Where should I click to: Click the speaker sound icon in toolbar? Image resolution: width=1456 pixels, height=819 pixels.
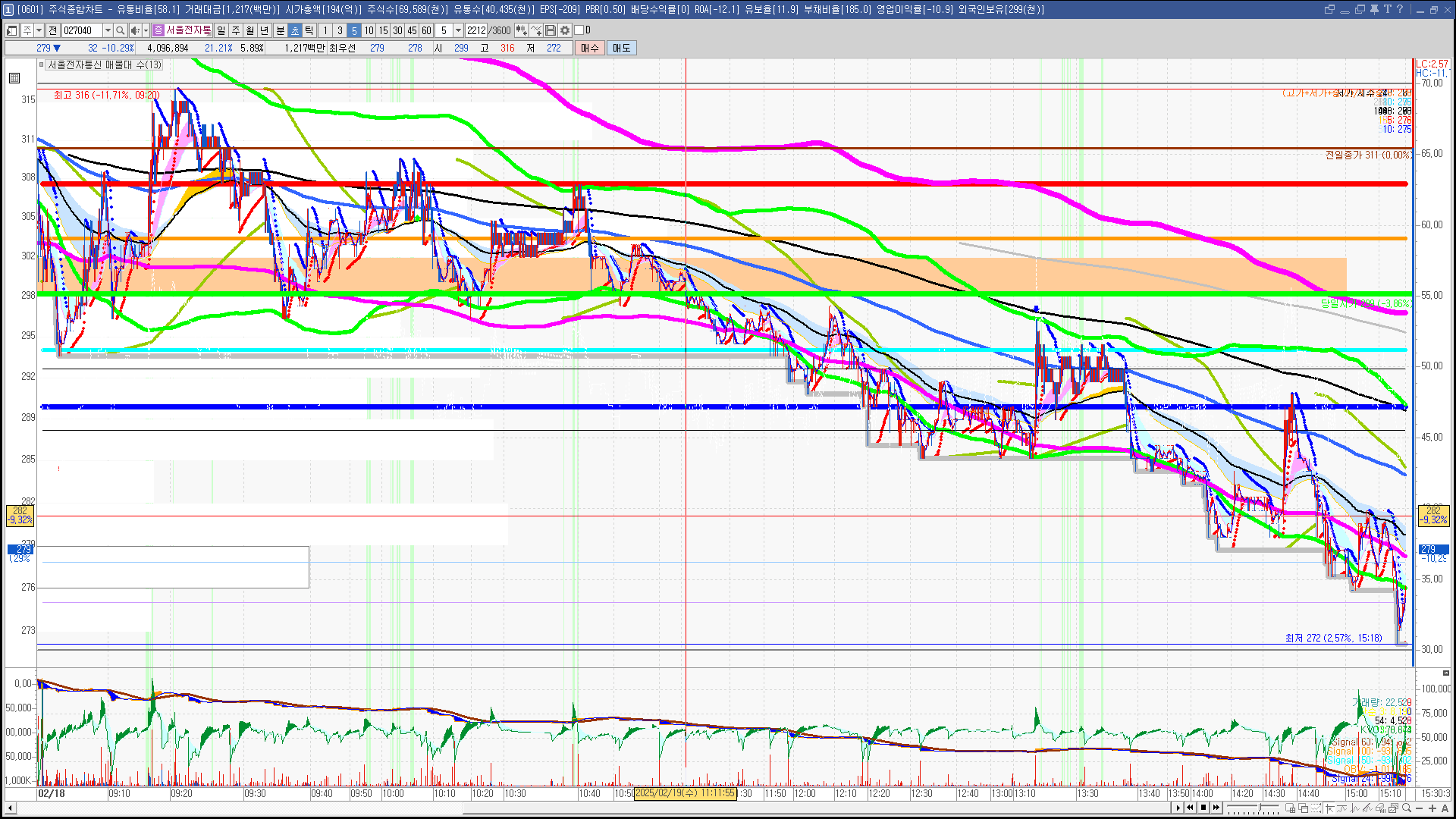(x=134, y=30)
